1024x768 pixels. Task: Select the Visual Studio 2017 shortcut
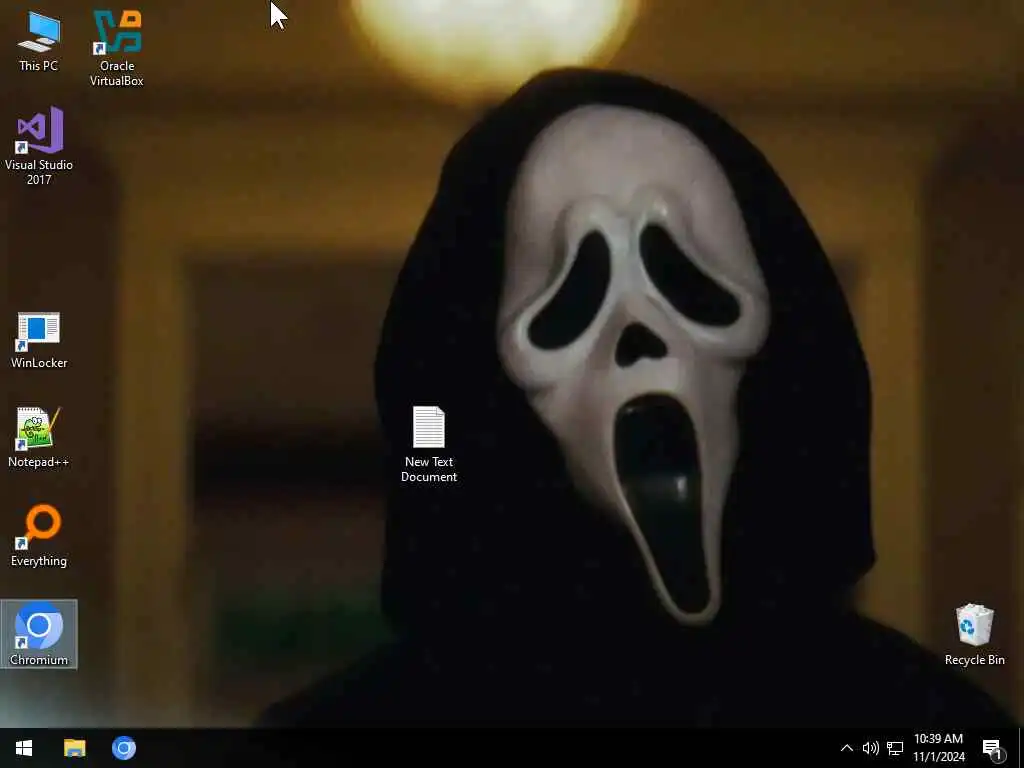pos(39,146)
